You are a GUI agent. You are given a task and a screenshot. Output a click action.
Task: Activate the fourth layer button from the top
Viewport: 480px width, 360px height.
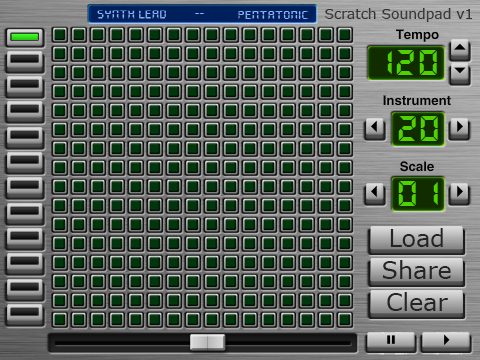(25, 112)
